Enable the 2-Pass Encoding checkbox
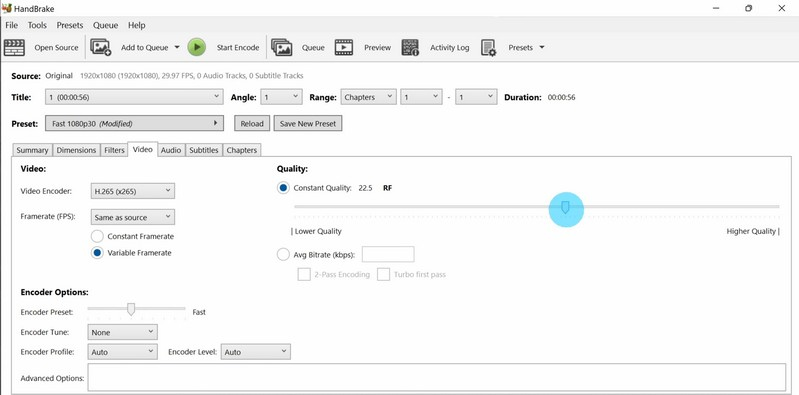This screenshot has width=799, height=395. tap(304, 274)
